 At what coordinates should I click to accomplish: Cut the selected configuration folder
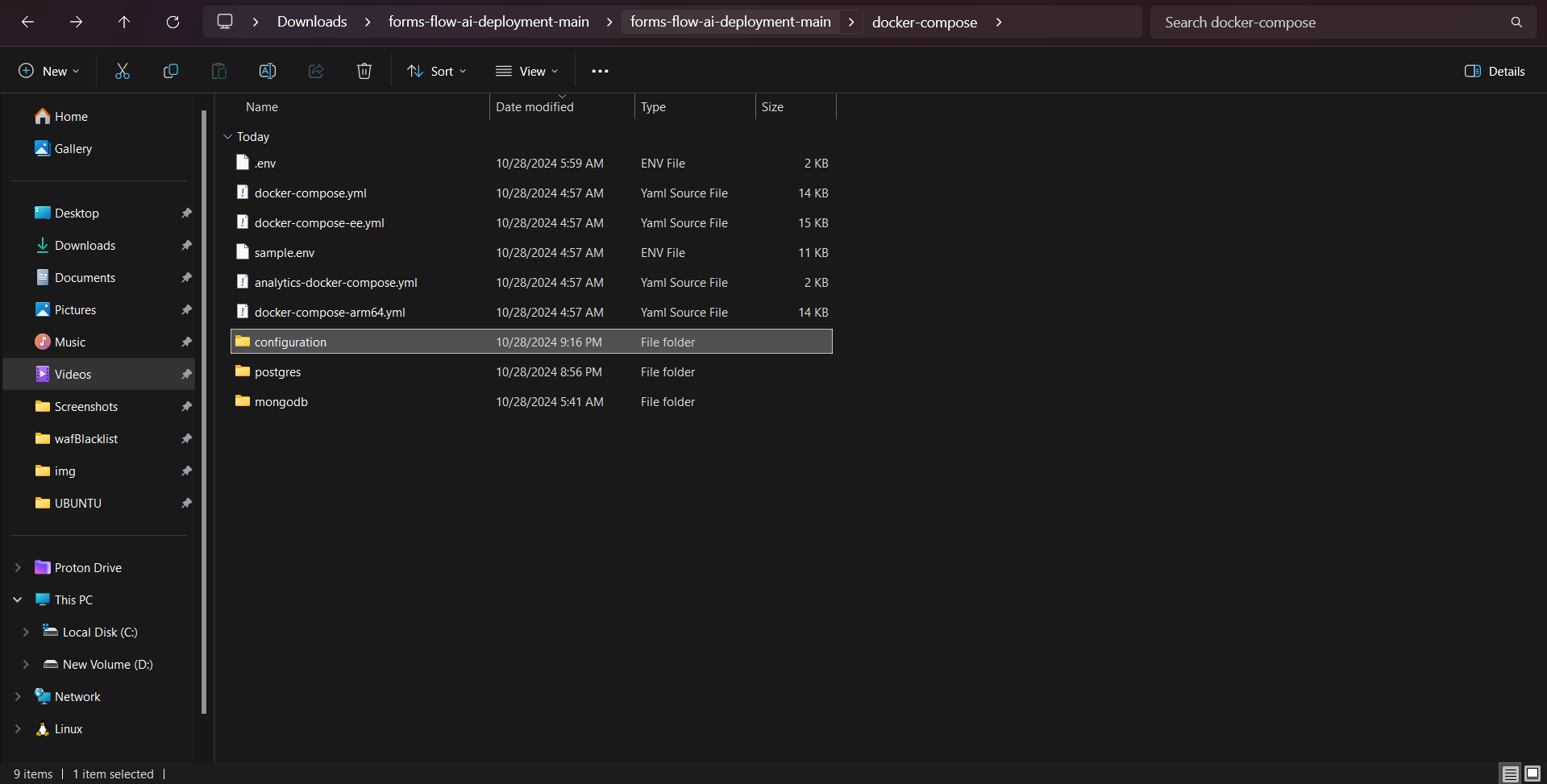click(122, 71)
